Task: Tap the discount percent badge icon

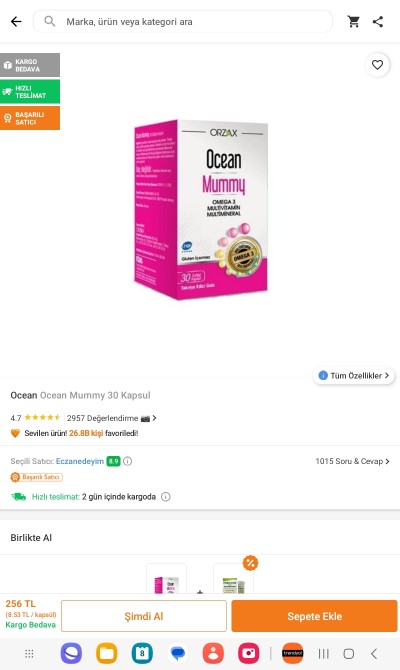Action: [250, 563]
